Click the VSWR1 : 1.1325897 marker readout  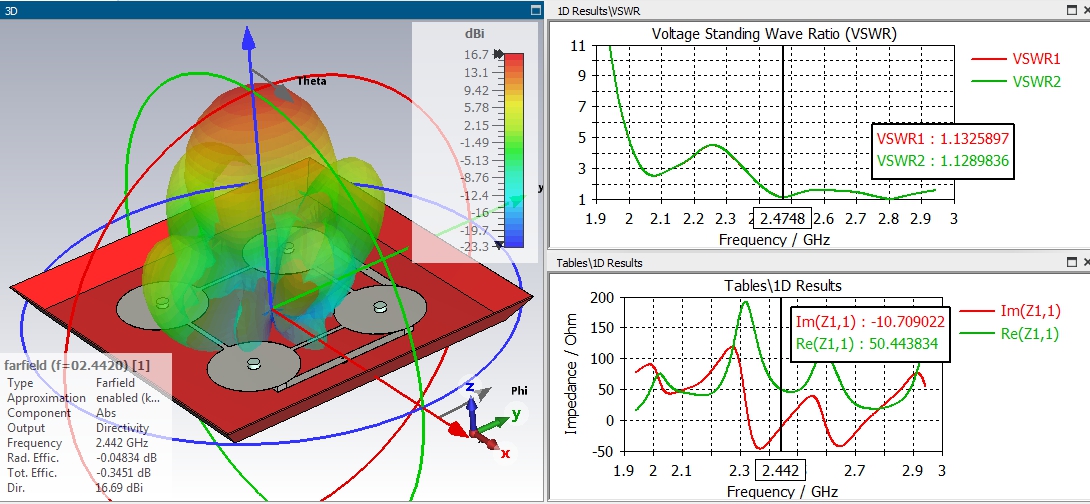(x=943, y=137)
